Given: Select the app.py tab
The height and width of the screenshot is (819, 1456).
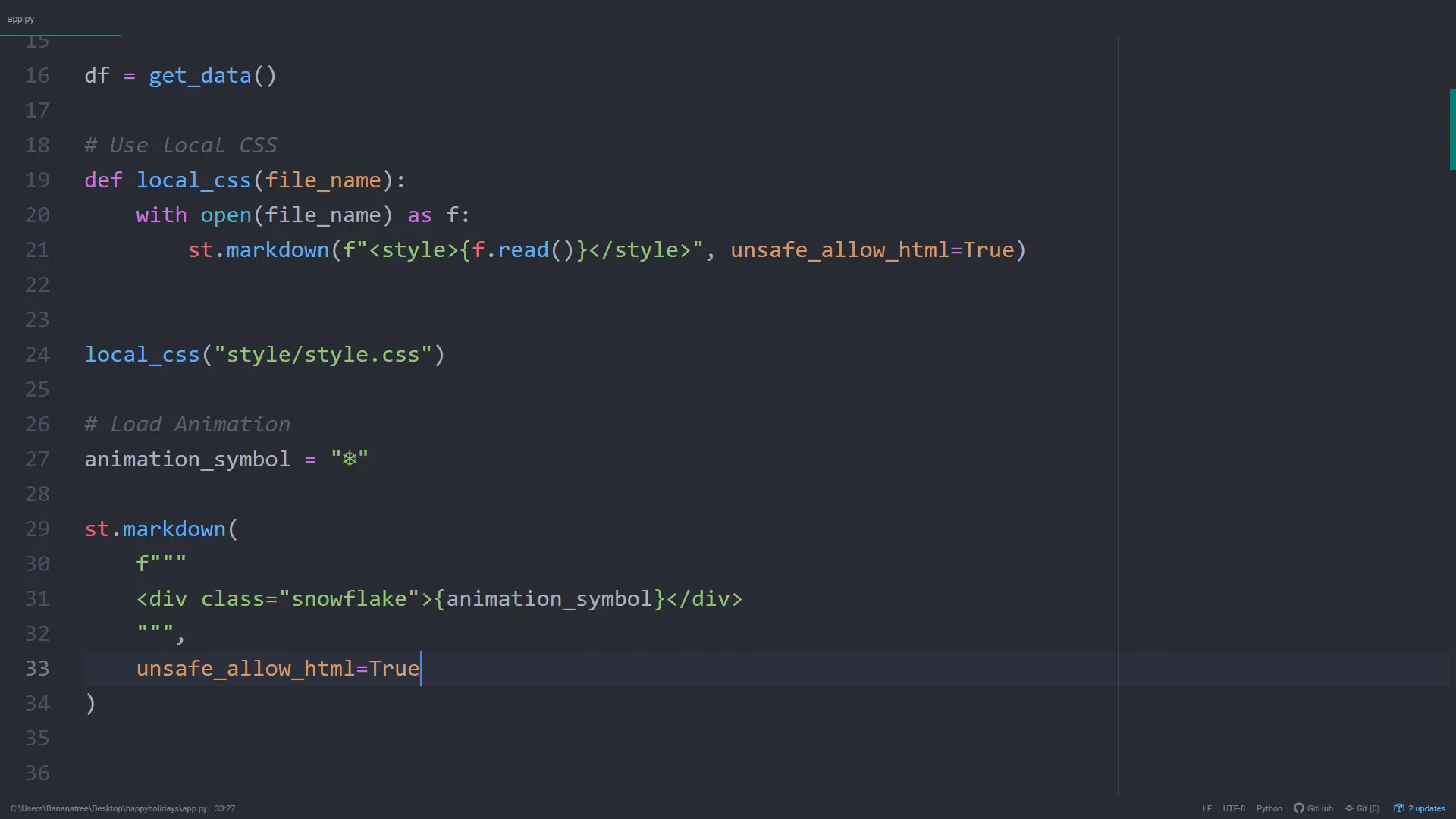Looking at the screenshot, I should pyautogui.click(x=20, y=18).
